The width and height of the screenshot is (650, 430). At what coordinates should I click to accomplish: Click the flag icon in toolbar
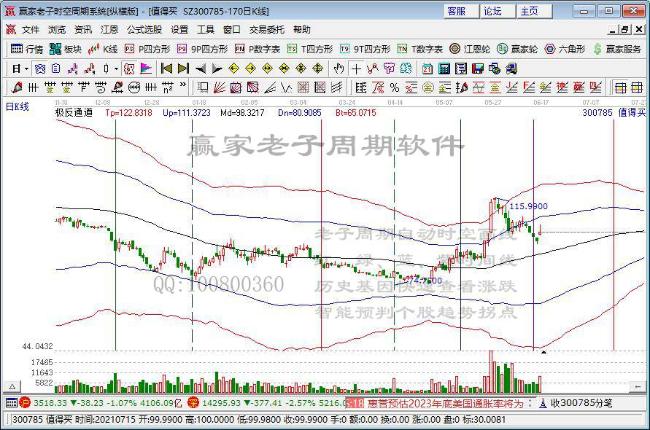tap(146, 69)
